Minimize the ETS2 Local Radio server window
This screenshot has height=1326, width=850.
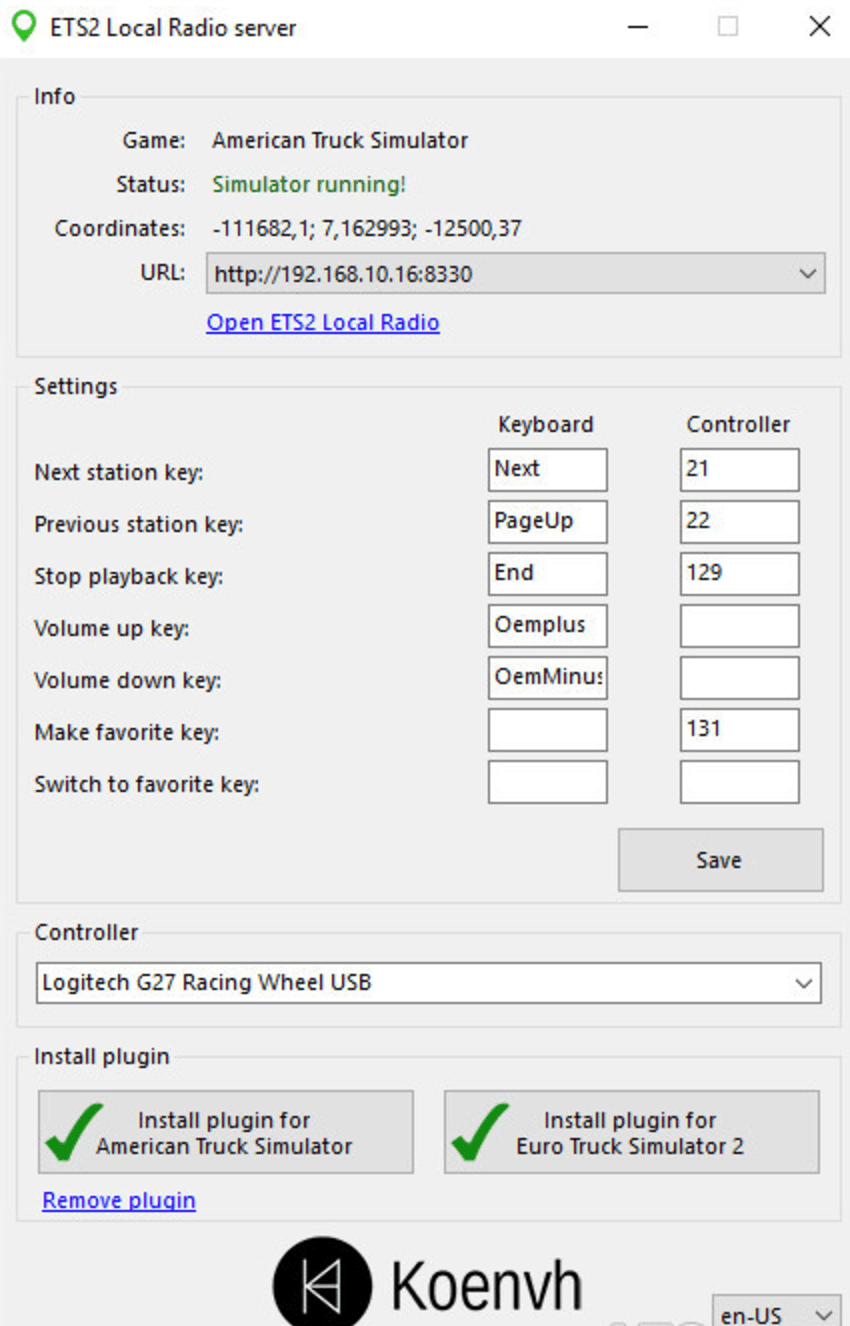[638, 27]
